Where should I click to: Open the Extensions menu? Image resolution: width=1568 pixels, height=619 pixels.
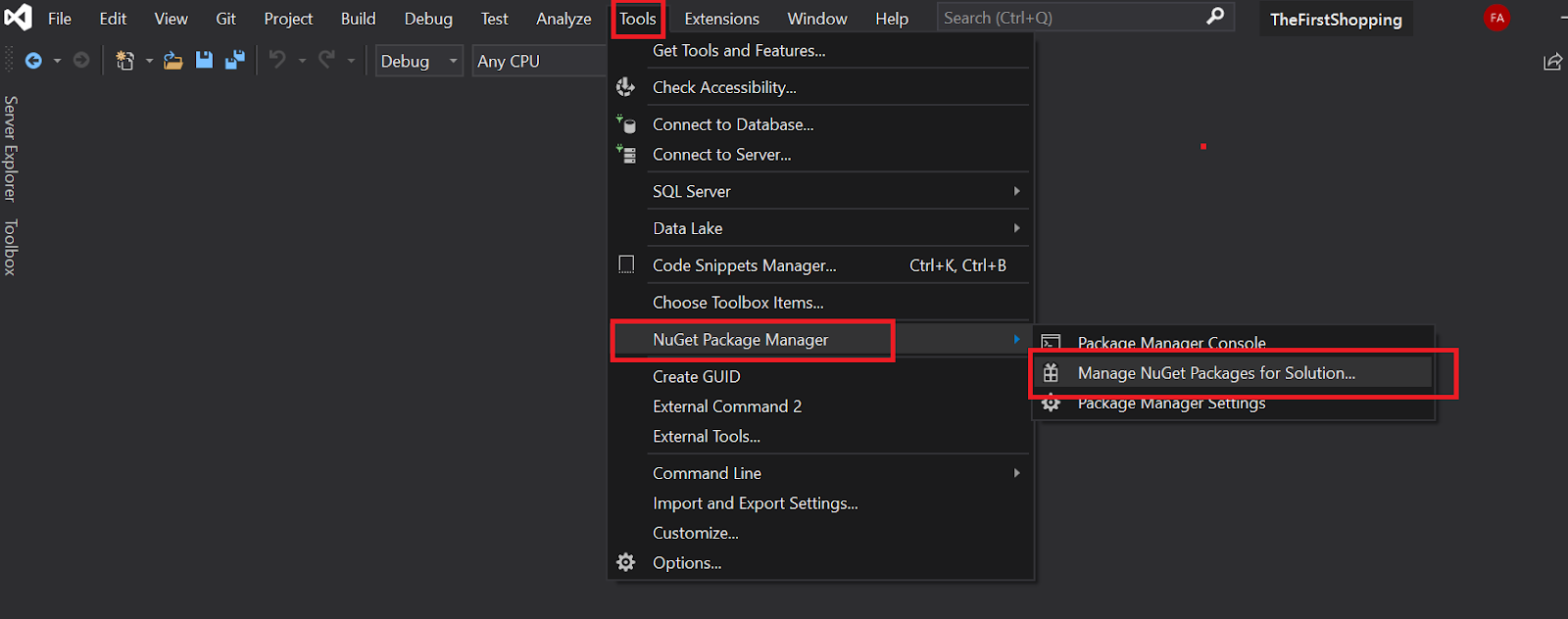click(x=721, y=19)
